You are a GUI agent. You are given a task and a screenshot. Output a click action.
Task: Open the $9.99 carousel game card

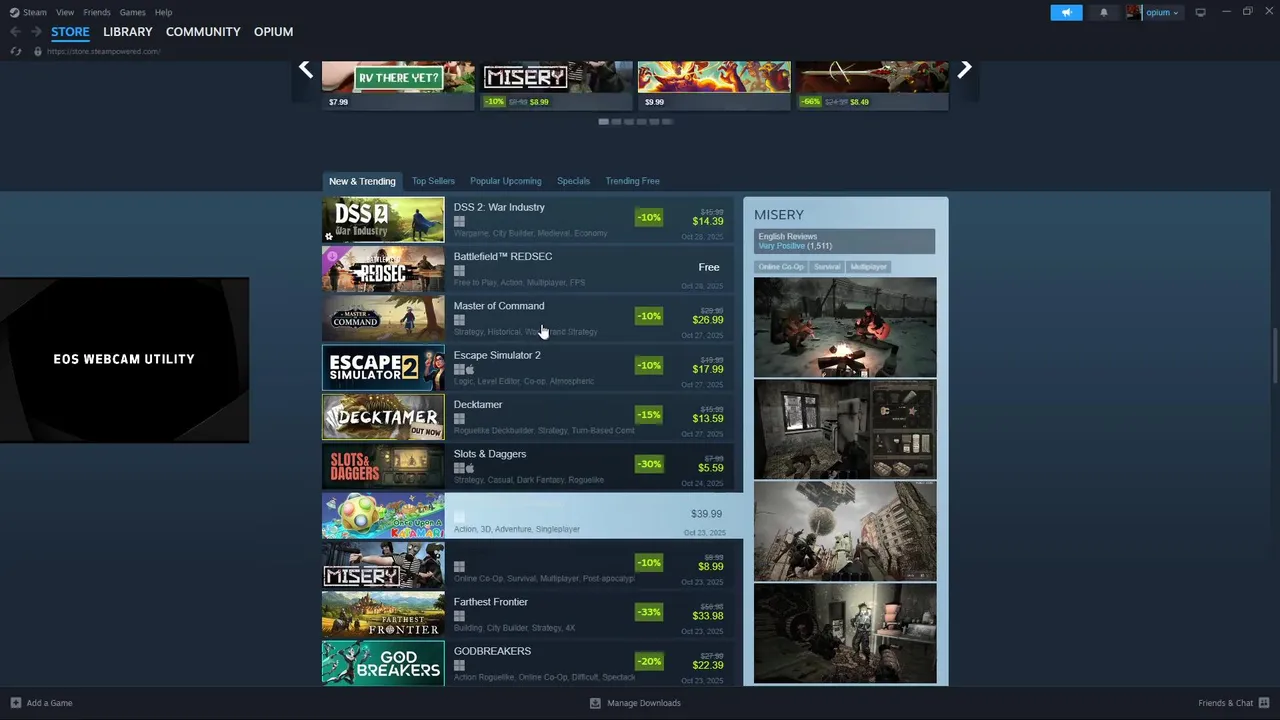click(714, 85)
